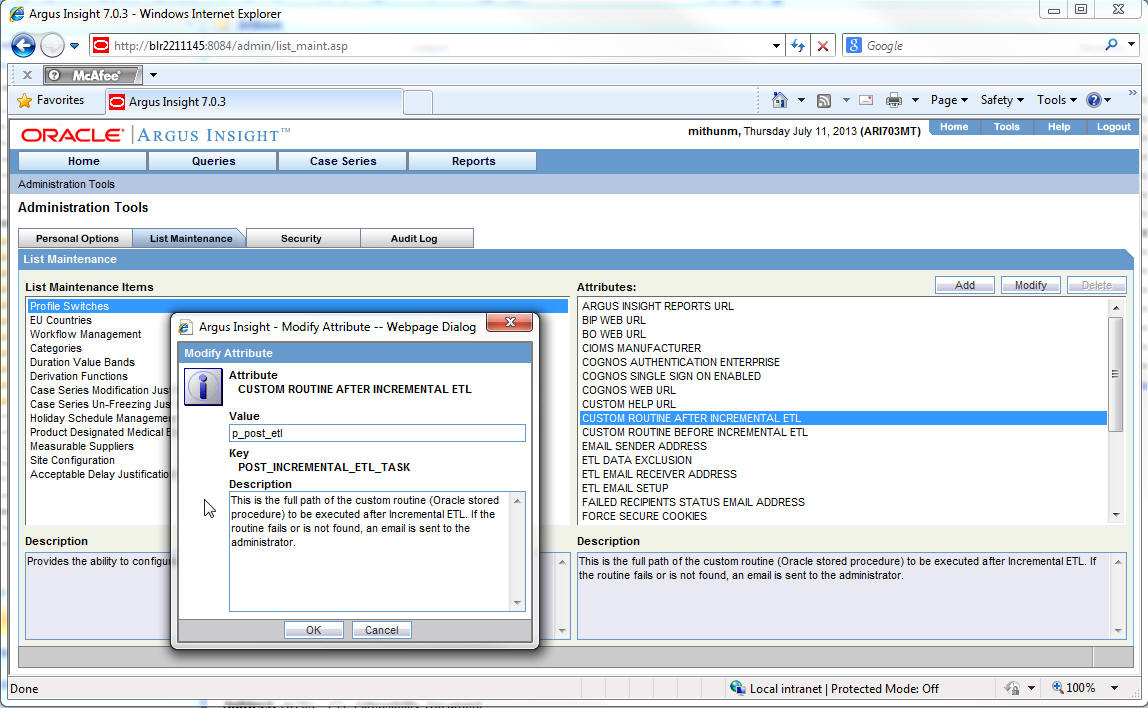Click OK in Modify Attribute dialog
Screen dimensions: 1148x708
click(x=313, y=630)
